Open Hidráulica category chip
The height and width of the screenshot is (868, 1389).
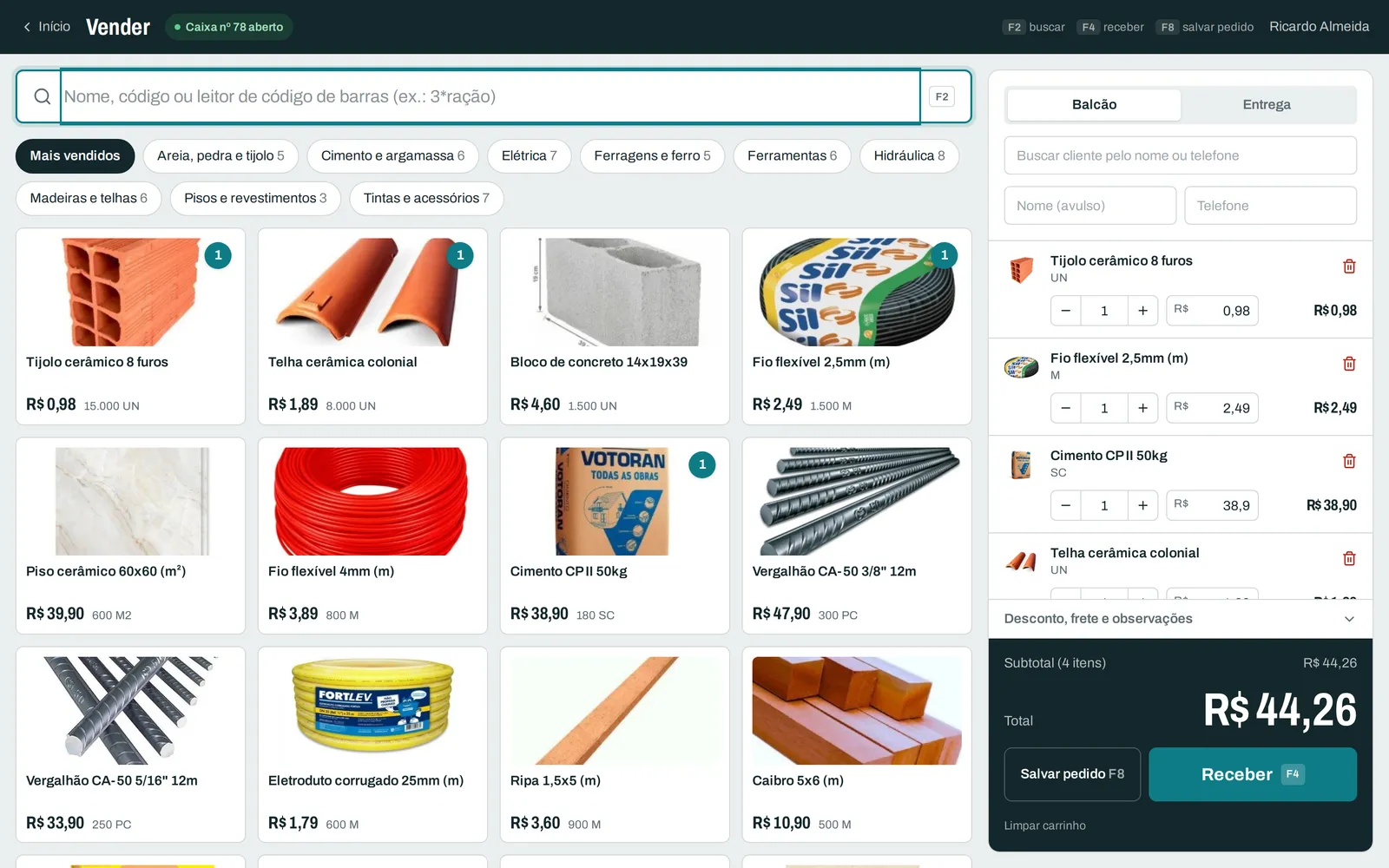click(x=909, y=156)
